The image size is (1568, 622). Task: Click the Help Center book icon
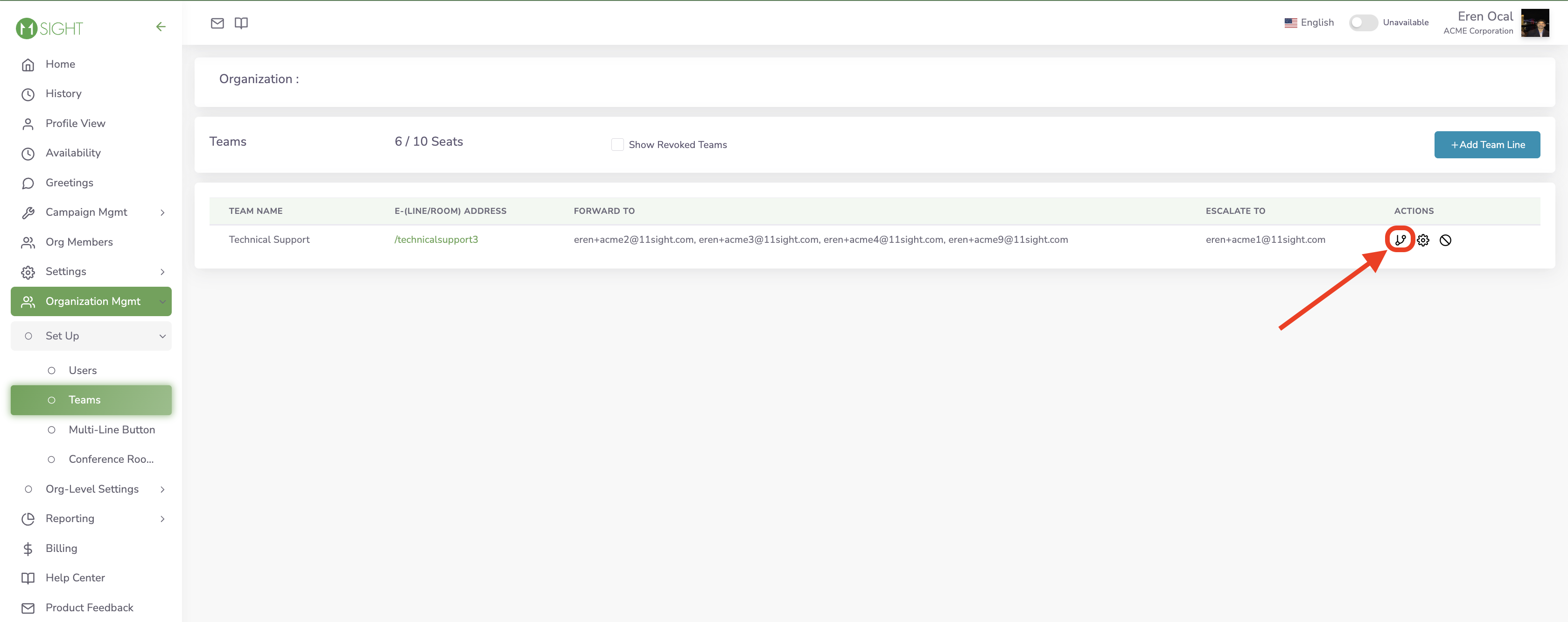[28, 578]
